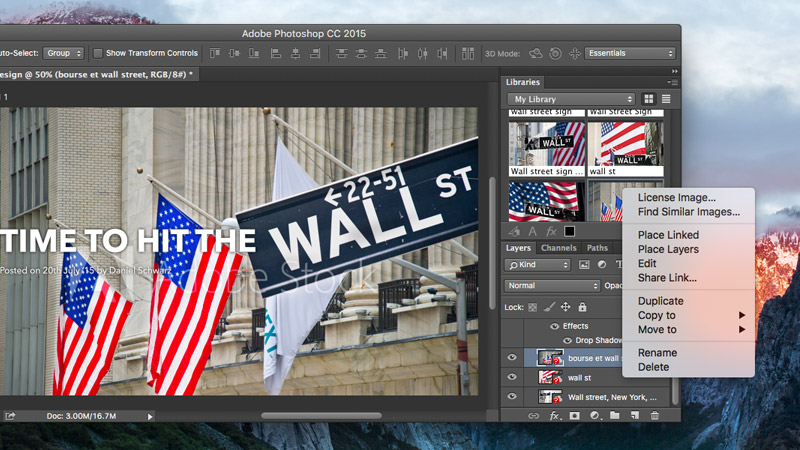Open the Essentials workspace dropdown
The width and height of the screenshot is (800, 450).
[630, 53]
